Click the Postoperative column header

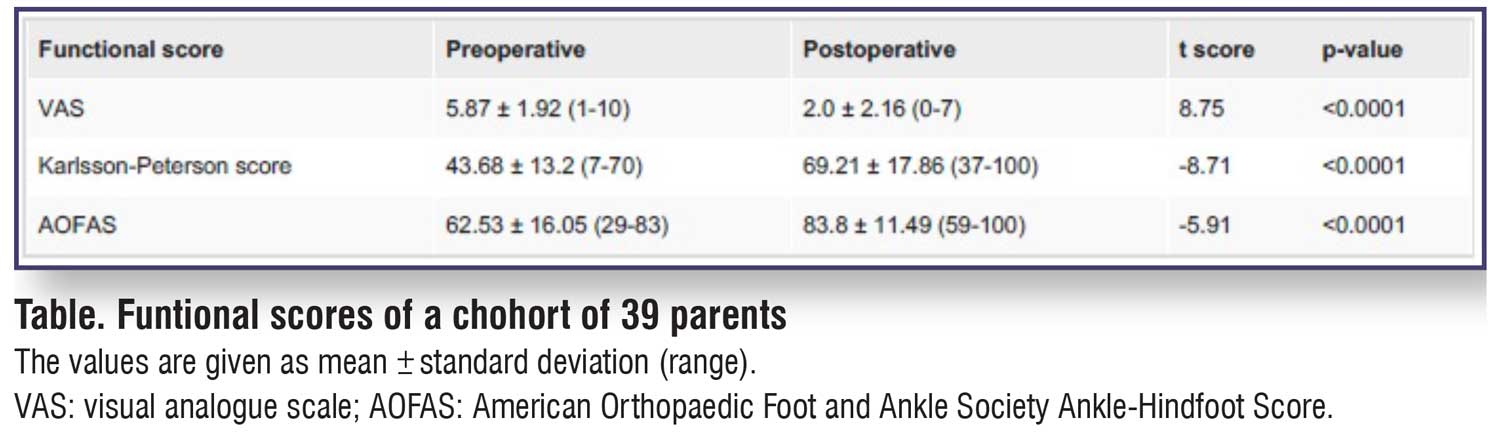pos(879,49)
